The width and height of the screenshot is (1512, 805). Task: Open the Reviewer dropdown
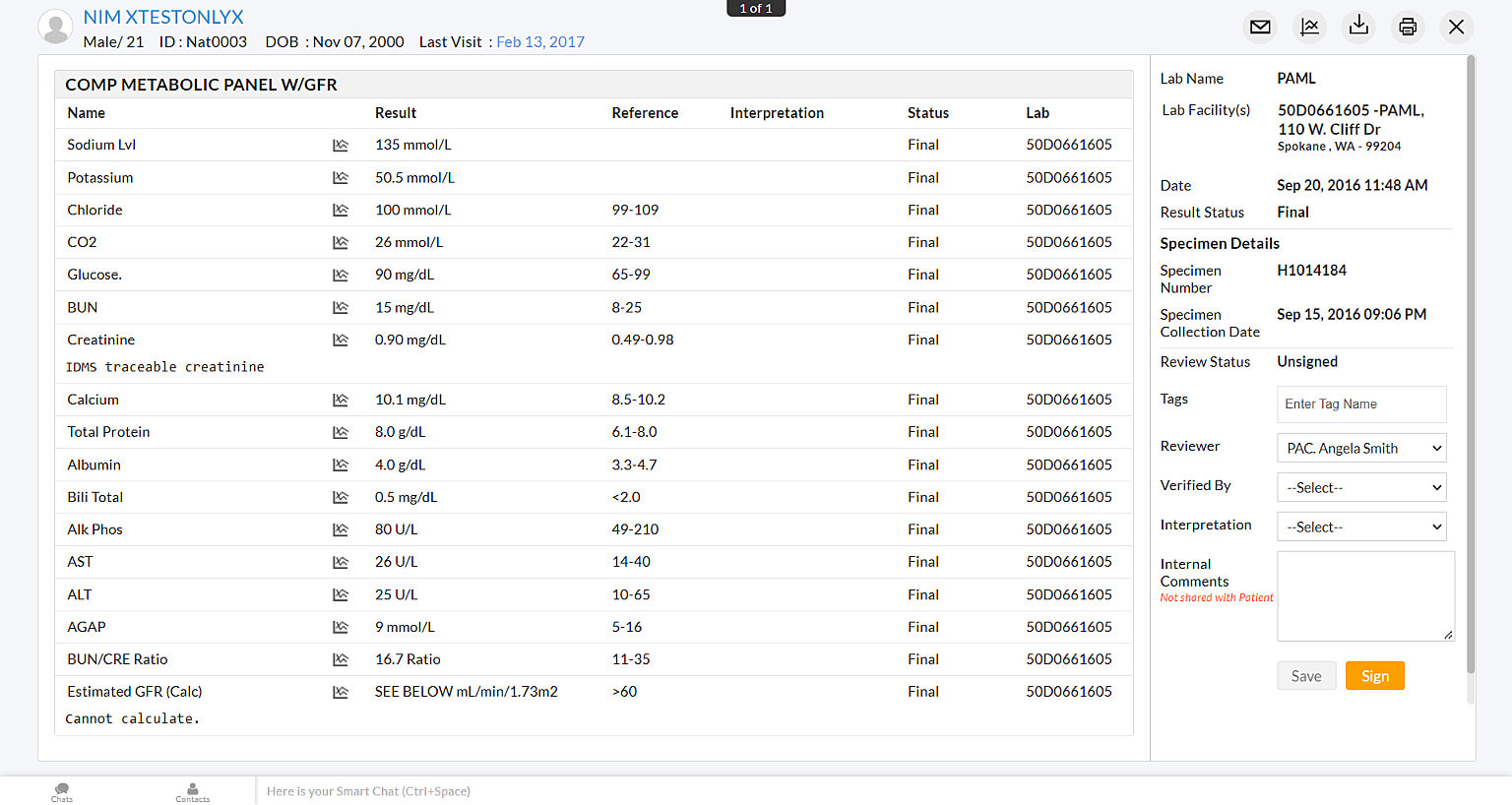click(1361, 448)
